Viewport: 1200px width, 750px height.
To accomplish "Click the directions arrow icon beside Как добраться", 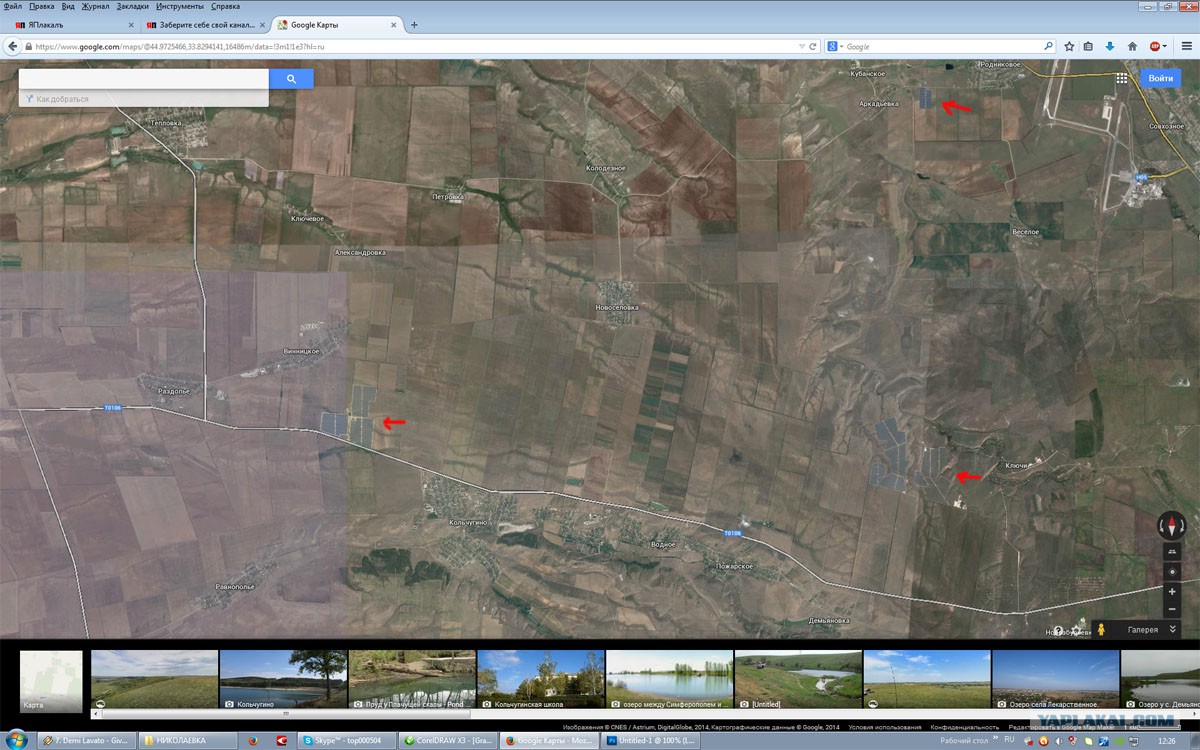I will pyautogui.click(x=29, y=99).
